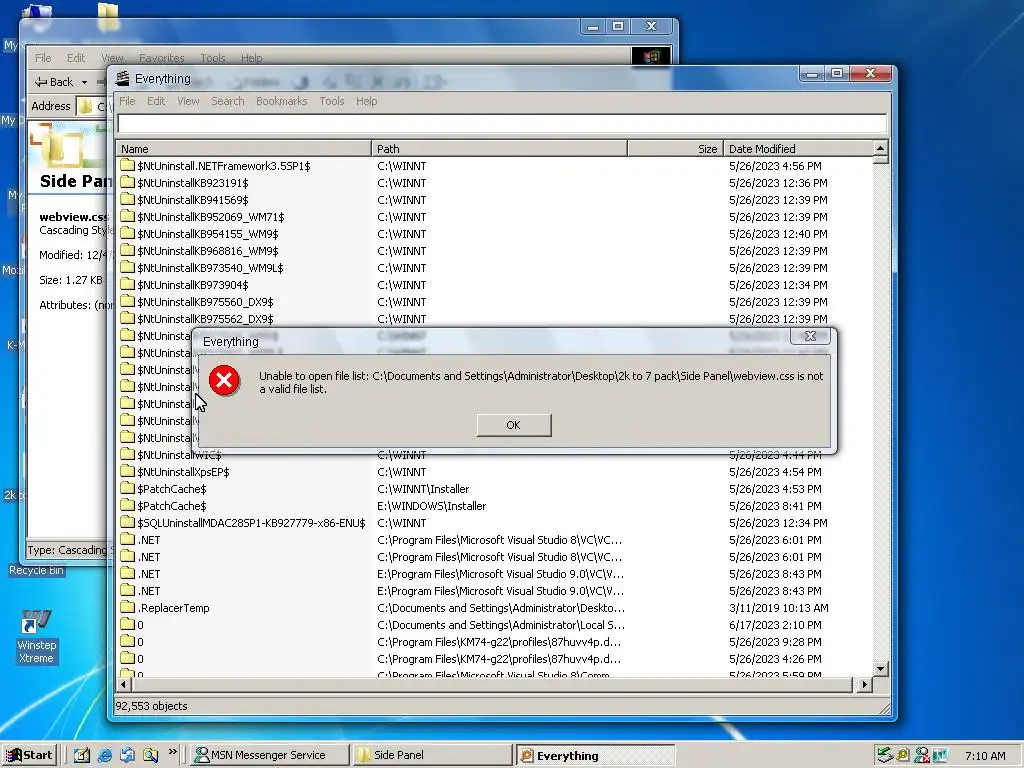This screenshot has width=1024, height=768.
Task: Click the taskbar clock showing 7:10 AM
Action: [x=985, y=756]
